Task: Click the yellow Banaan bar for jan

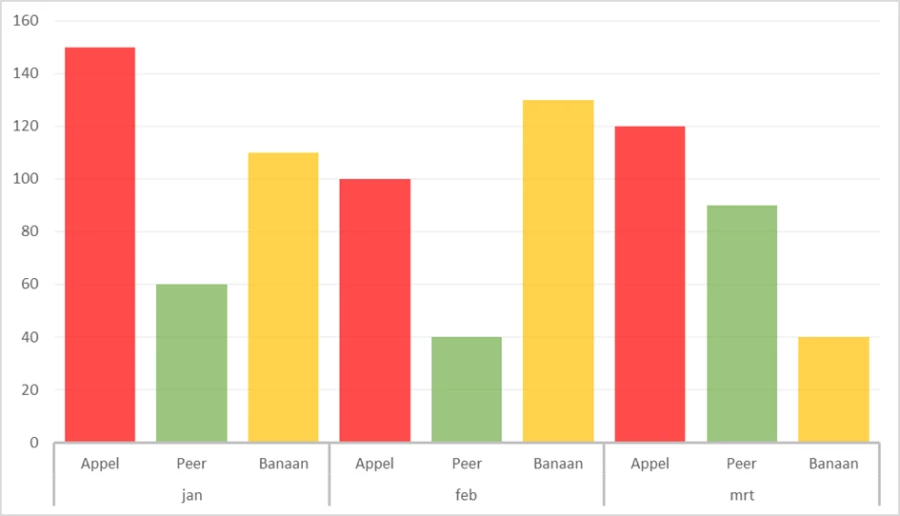Action: [283, 297]
